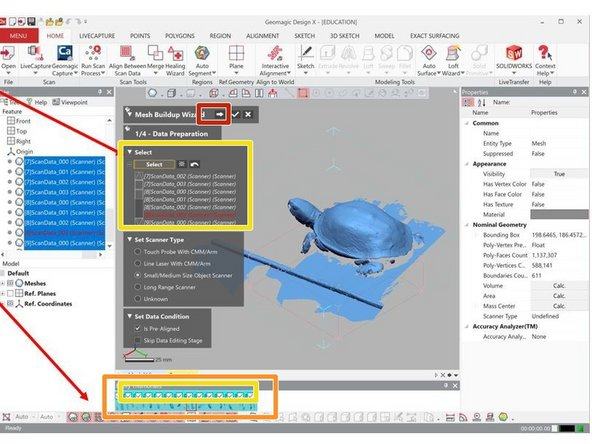Click the Material property field in Properties

point(559,214)
